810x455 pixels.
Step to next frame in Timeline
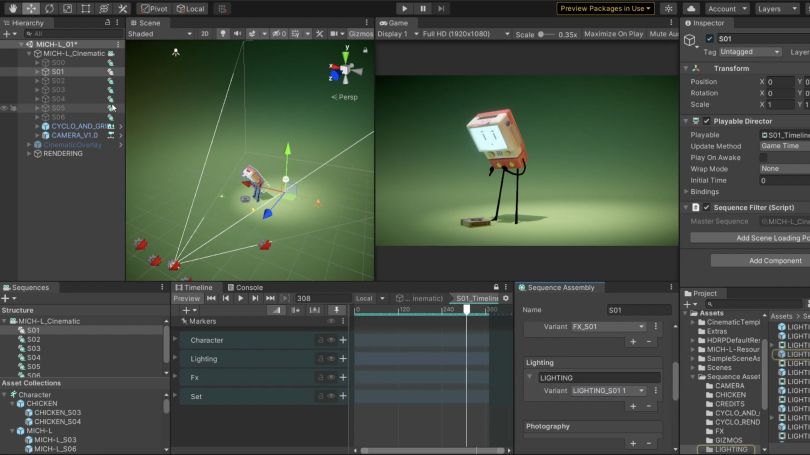tap(255, 298)
